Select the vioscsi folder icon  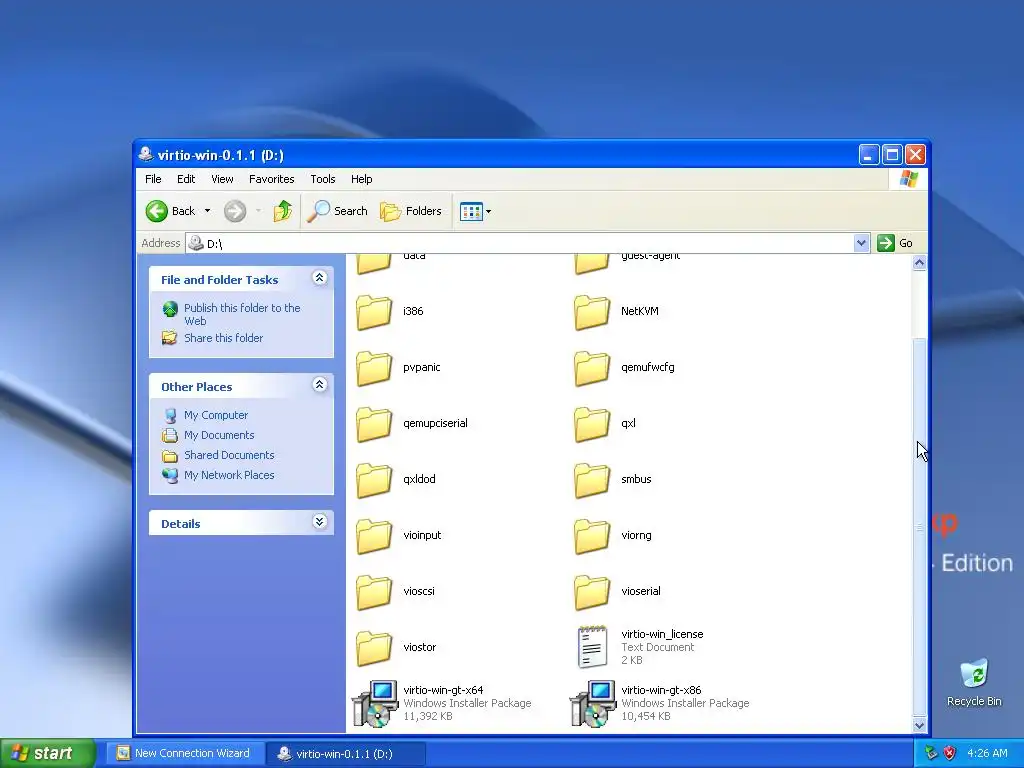(x=374, y=592)
